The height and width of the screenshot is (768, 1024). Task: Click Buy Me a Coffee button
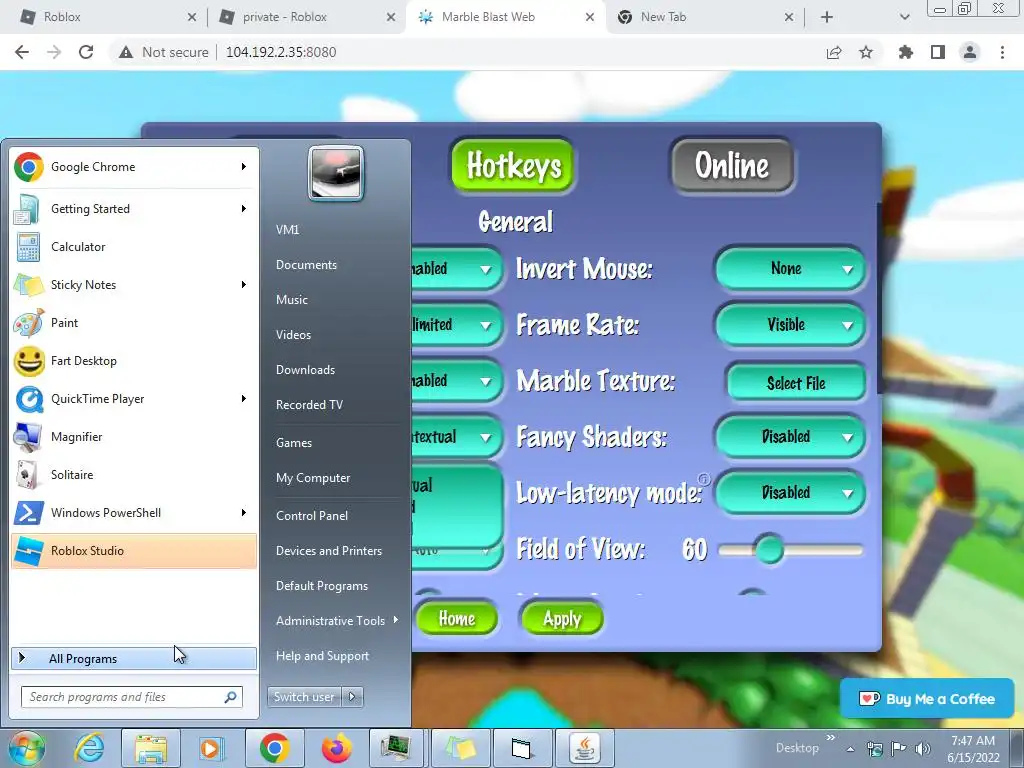coord(927,699)
